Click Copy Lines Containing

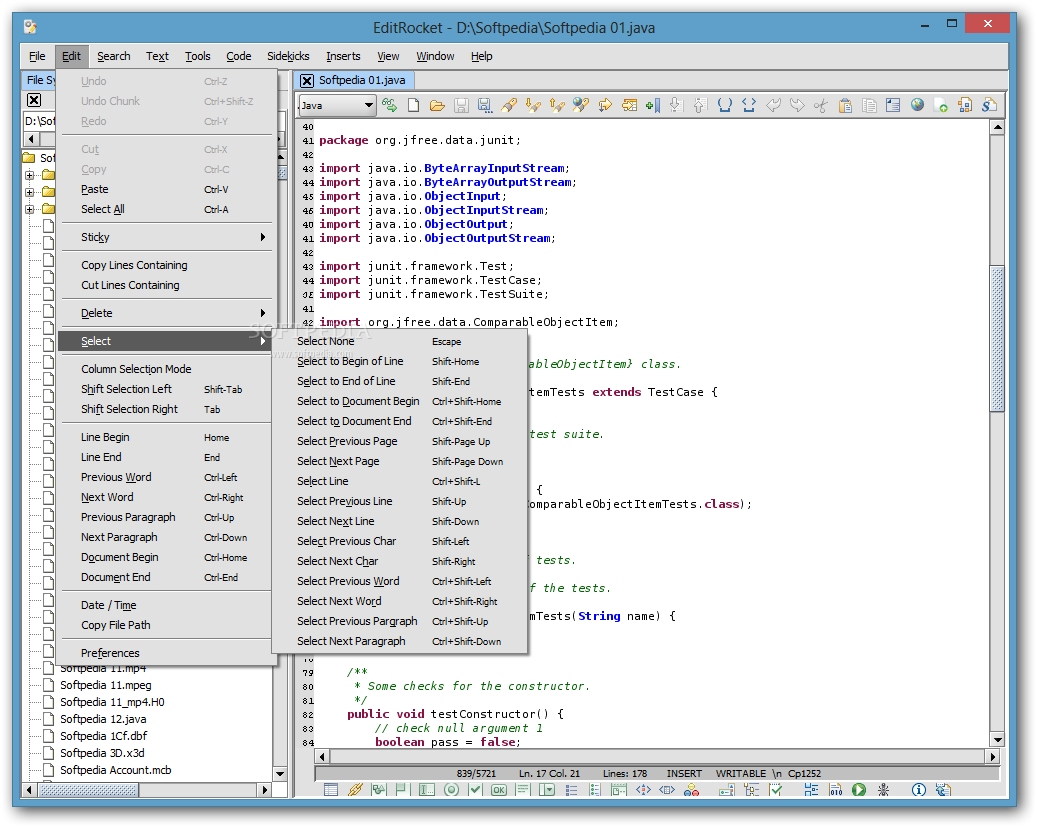166,265
